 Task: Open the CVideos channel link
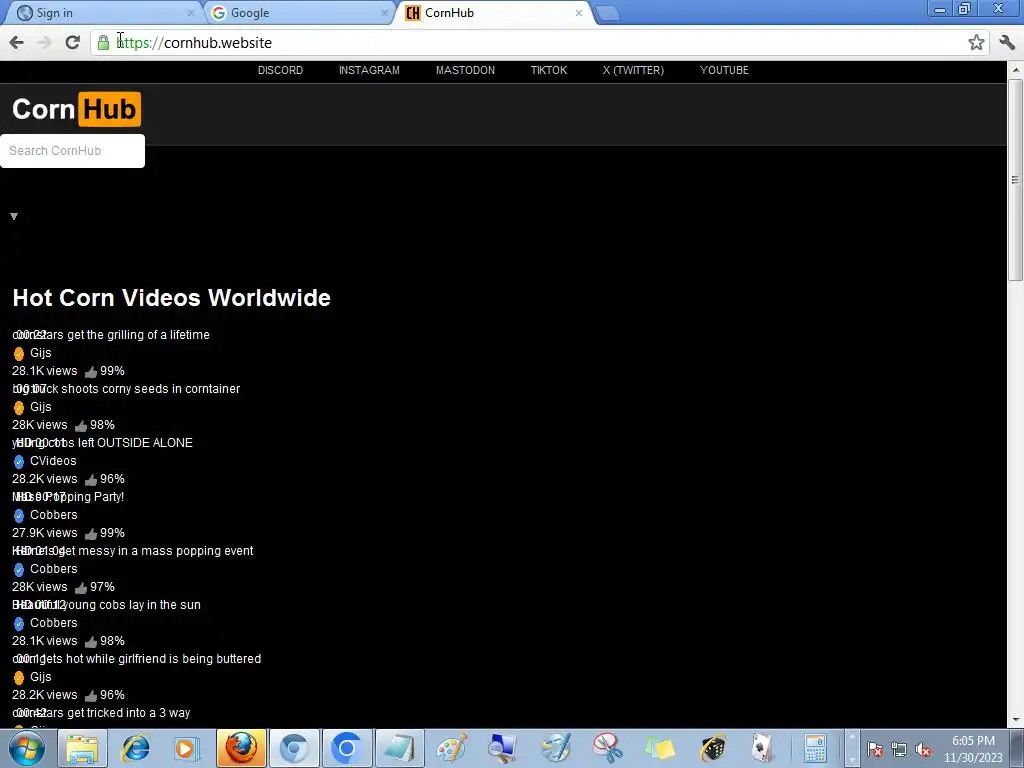(53, 461)
